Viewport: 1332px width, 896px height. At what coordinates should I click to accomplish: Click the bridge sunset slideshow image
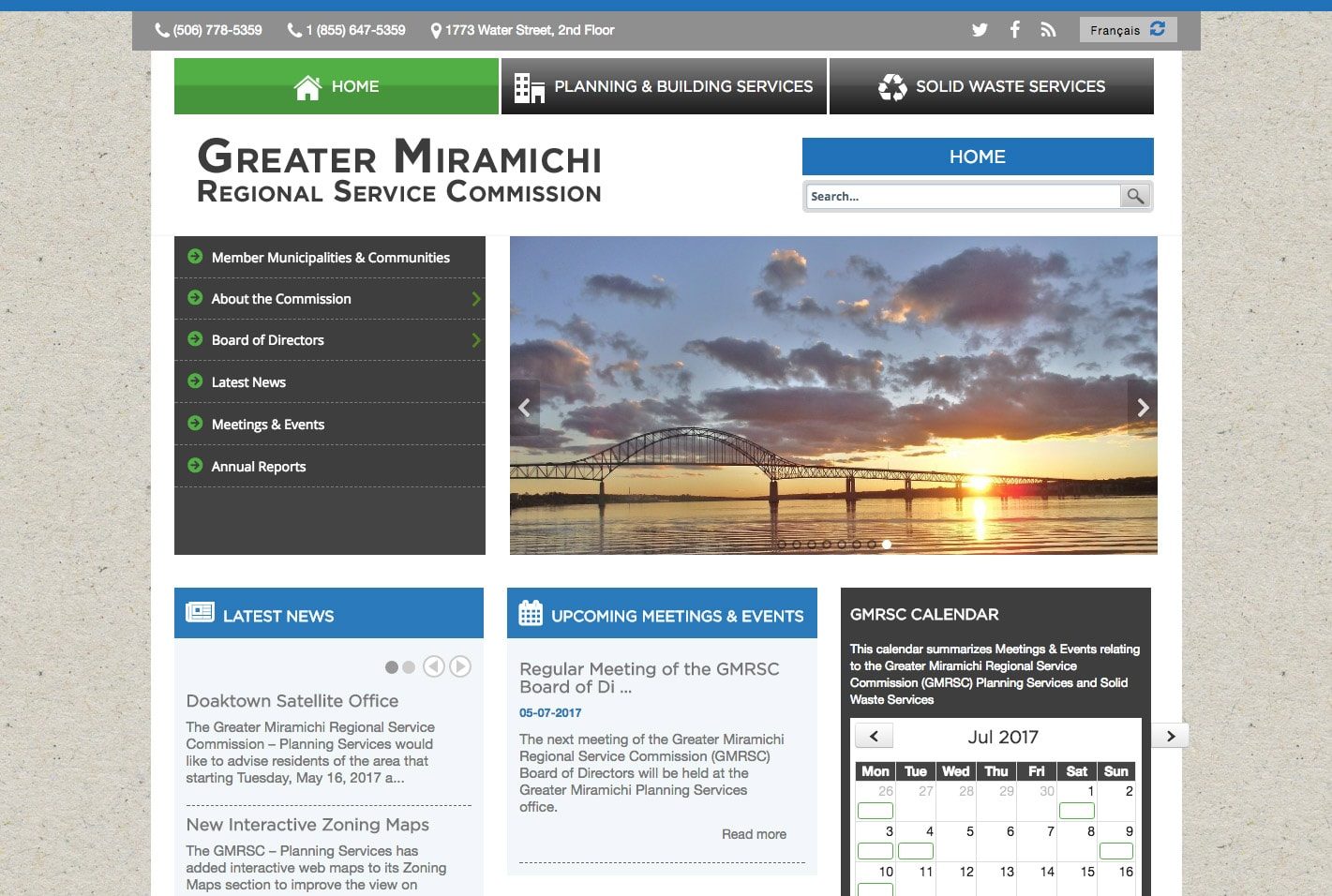[833, 395]
